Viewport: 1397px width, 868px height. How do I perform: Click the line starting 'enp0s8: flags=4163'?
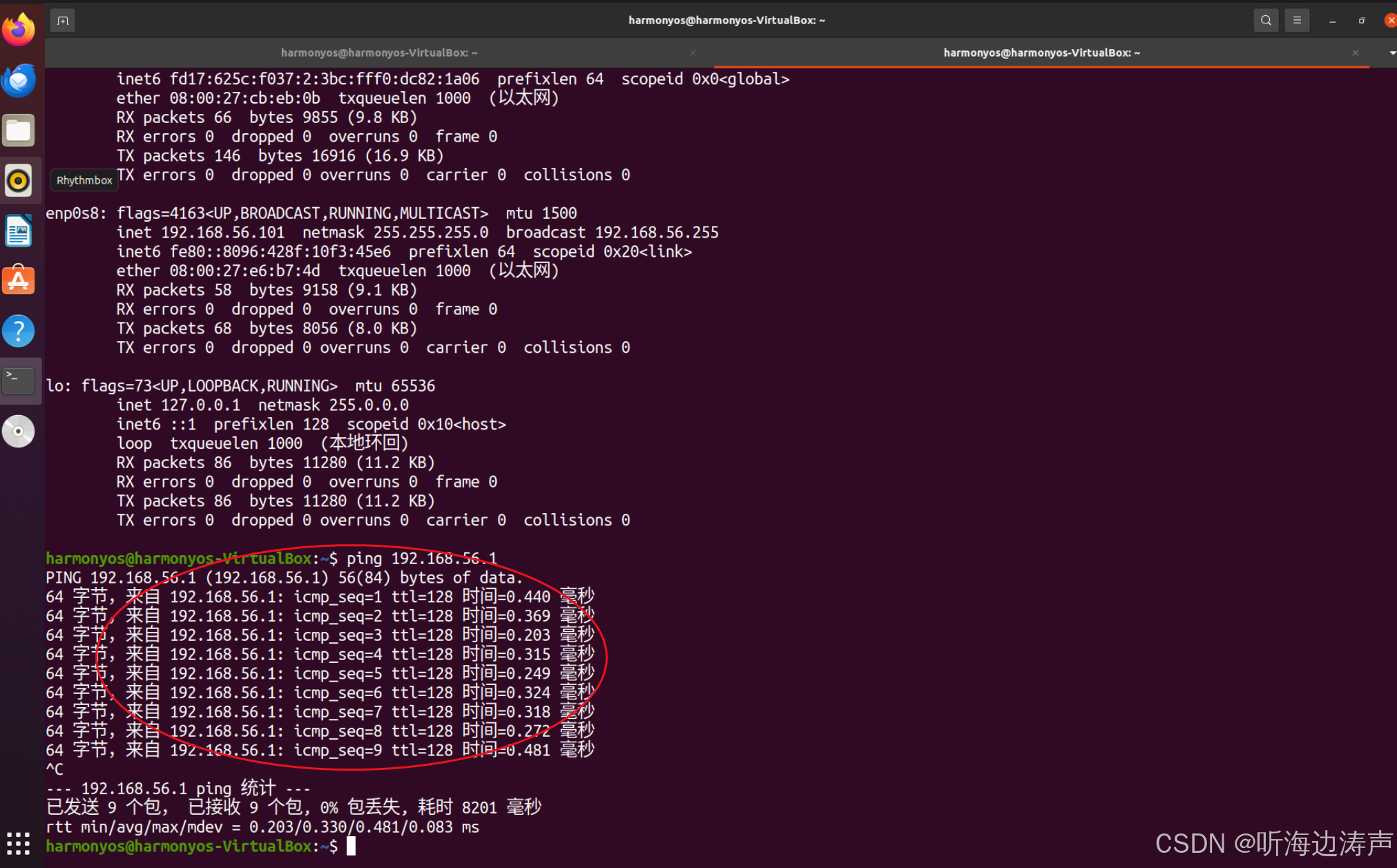tap(311, 213)
